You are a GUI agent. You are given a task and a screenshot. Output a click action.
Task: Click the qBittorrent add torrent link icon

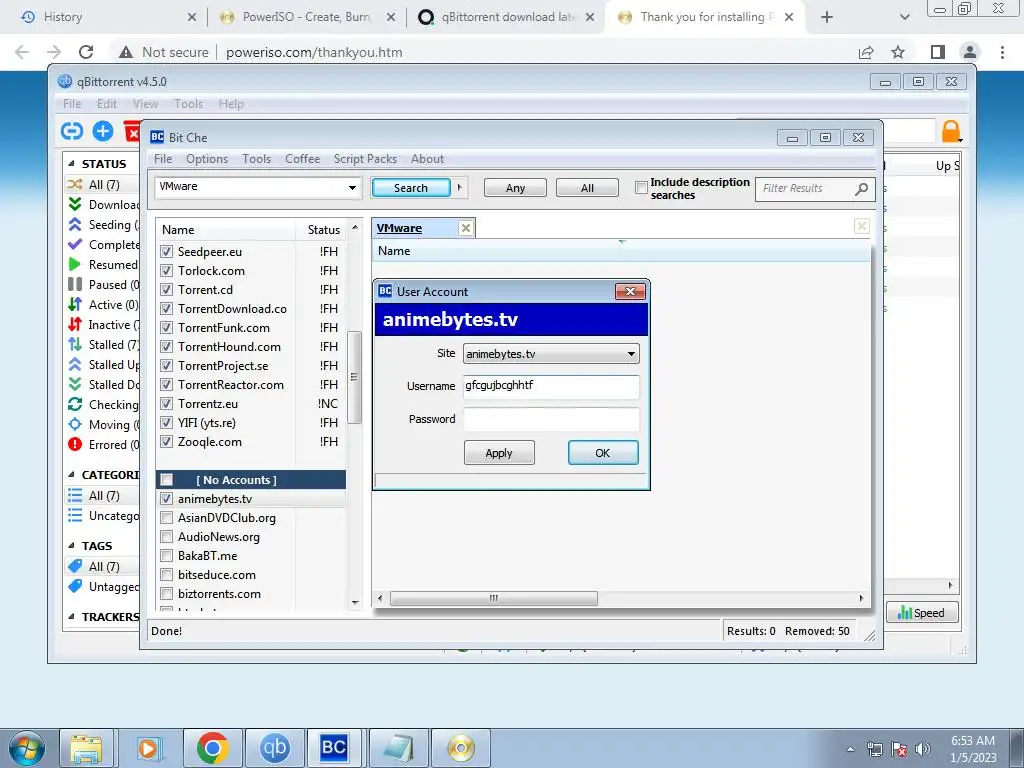(72, 131)
